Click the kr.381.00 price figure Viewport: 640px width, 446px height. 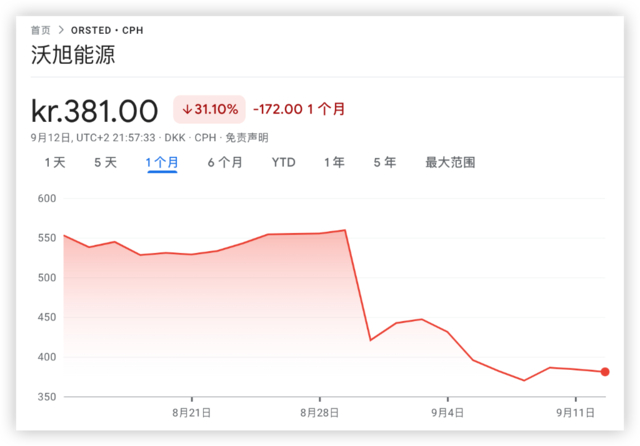point(95,109)
